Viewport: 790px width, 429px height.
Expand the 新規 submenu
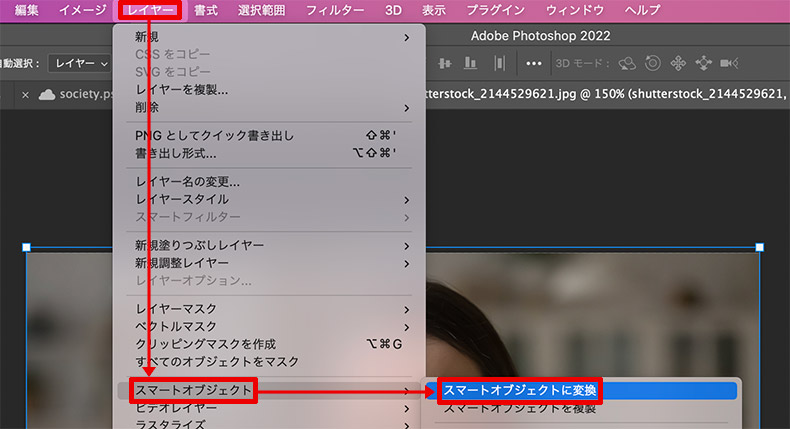[271, 37]
